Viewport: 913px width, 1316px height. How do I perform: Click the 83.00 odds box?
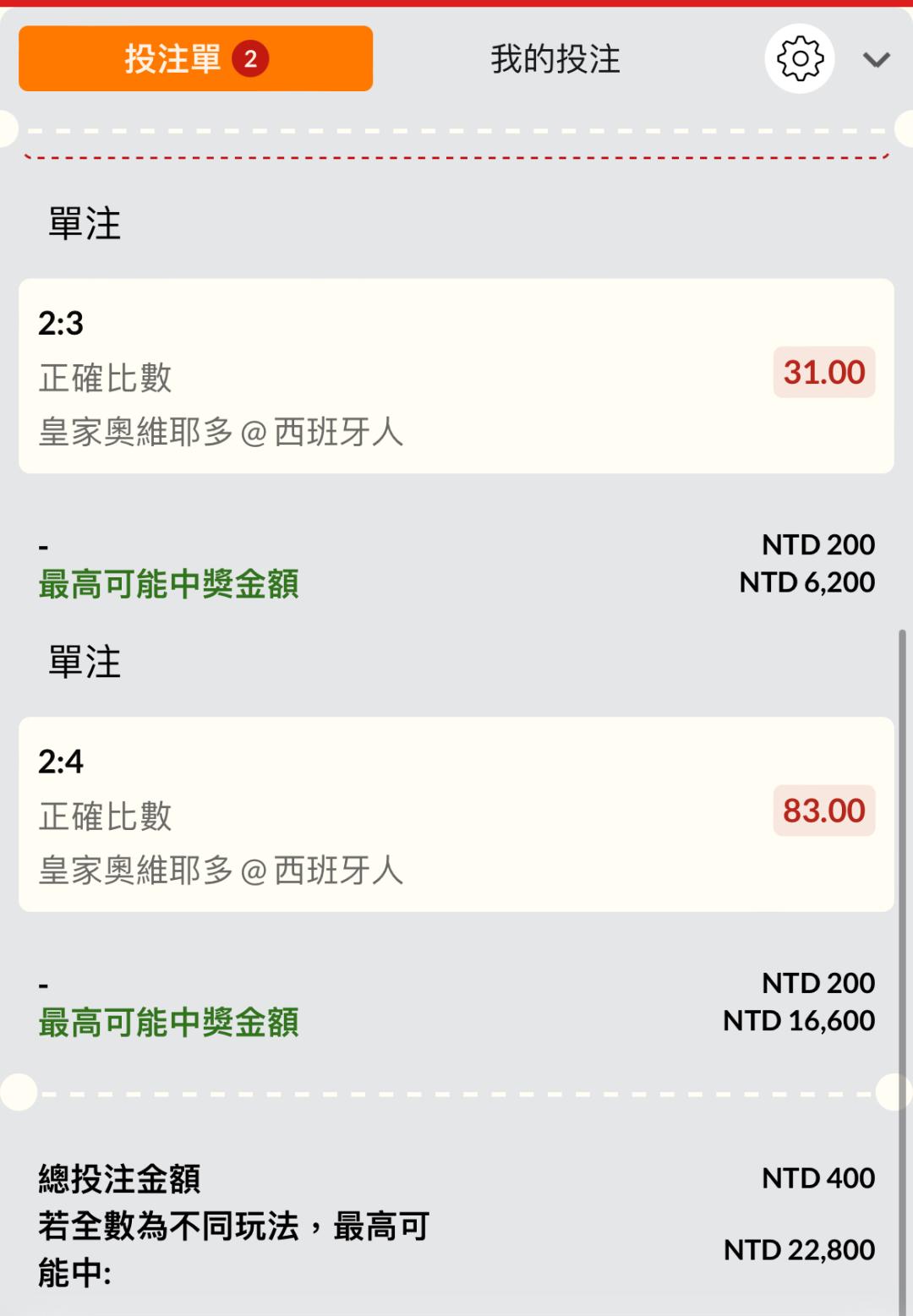(823, 811)
